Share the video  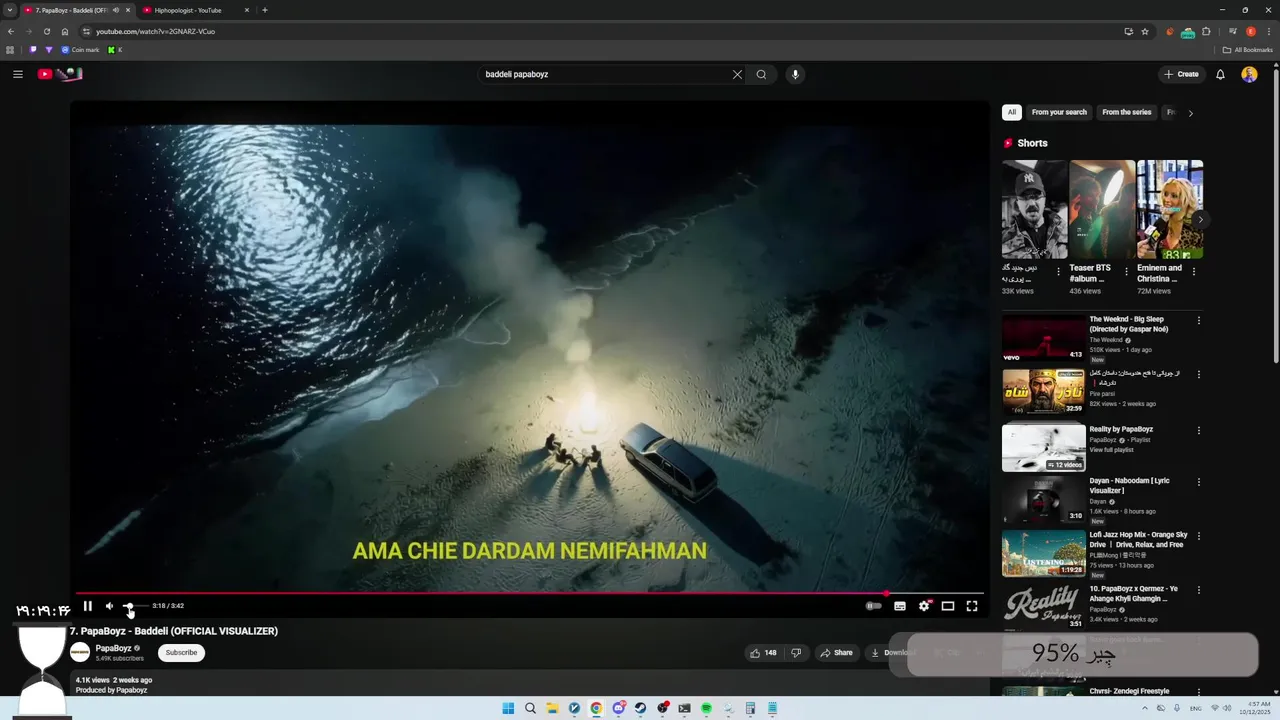[x=836, y=653]
